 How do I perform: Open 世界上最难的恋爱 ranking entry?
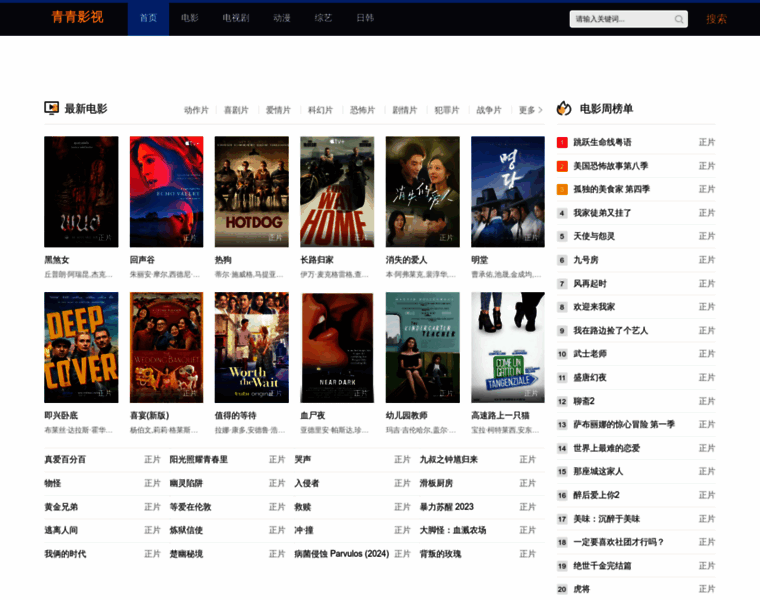point(607,448)
